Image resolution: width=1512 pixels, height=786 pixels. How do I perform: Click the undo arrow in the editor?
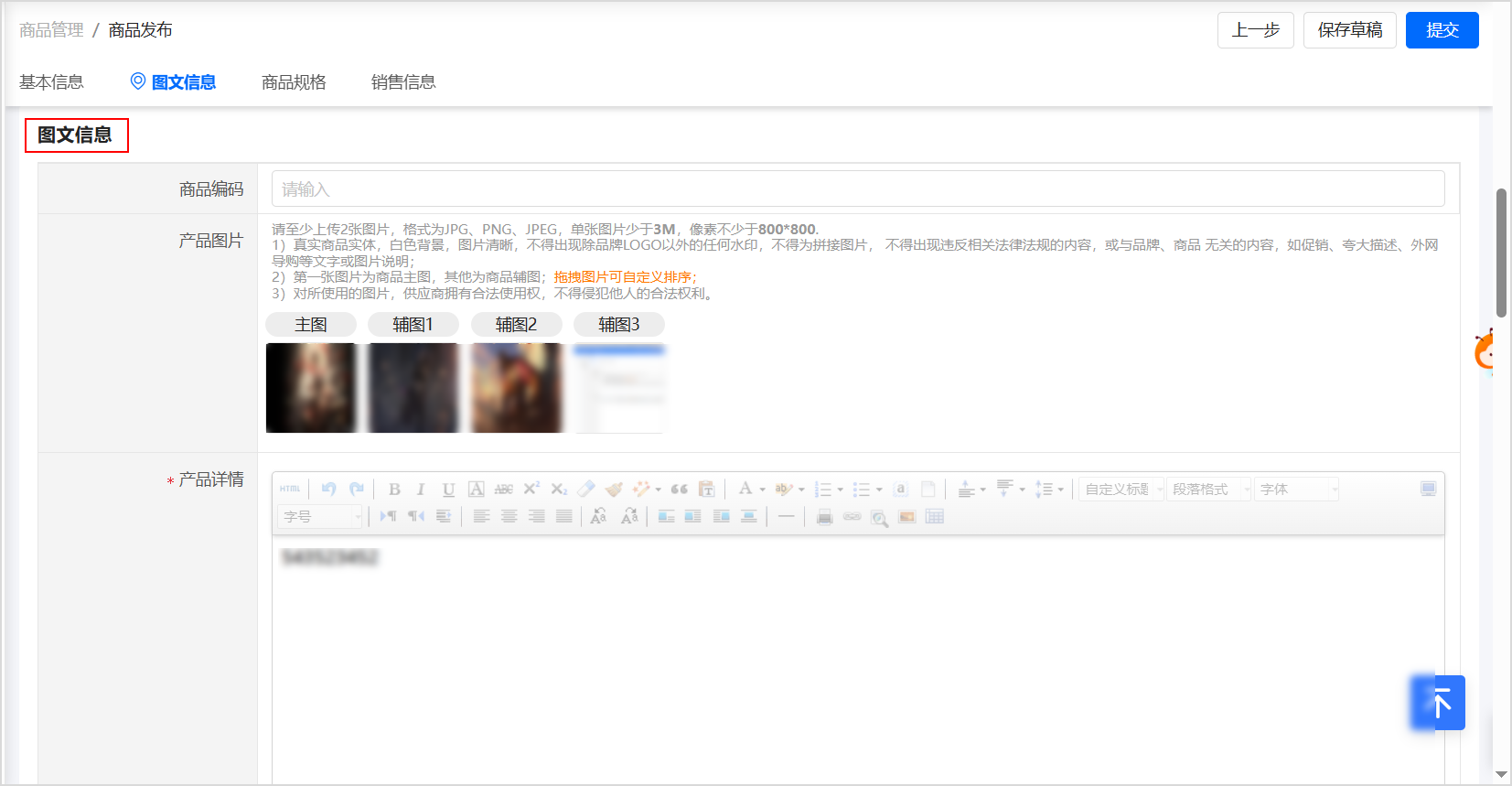tap(329, 490)
